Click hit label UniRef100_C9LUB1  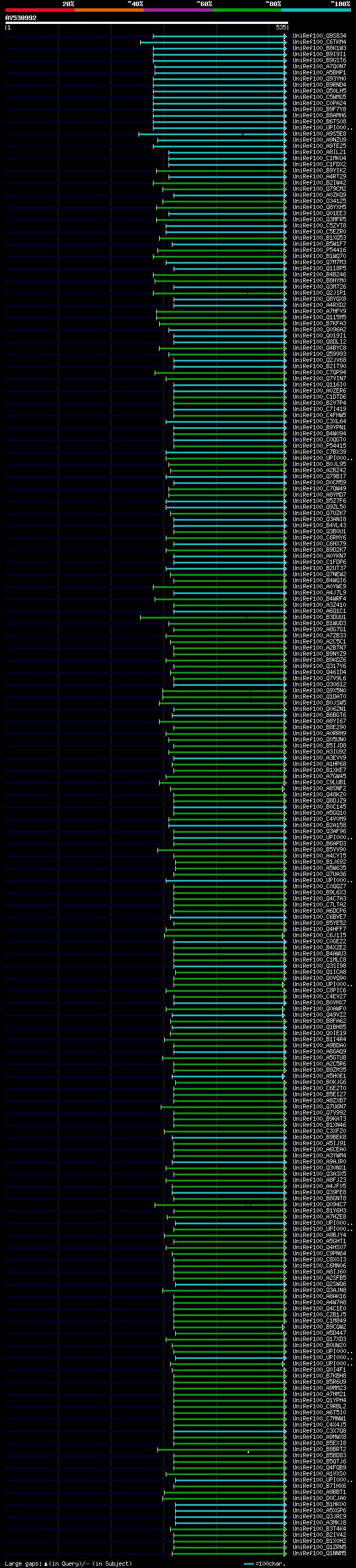coord(319,783)
